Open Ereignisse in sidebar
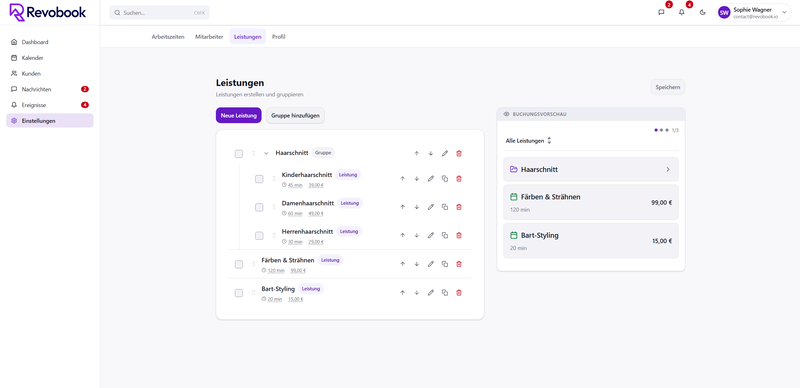The width and height of the screenshot is (800, 388). click(x=49, y=105)
